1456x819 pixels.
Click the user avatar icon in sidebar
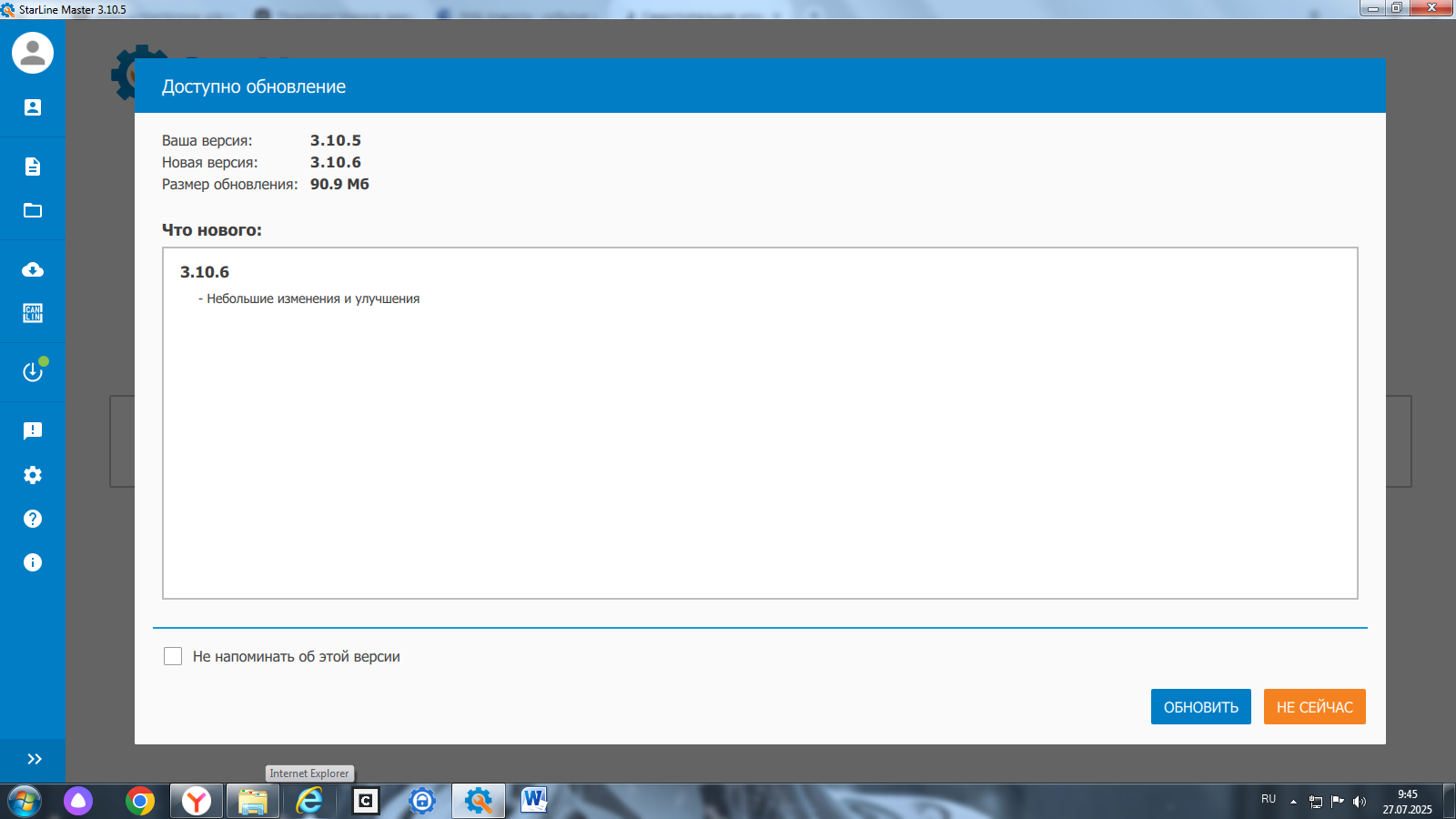(x=33, y=53)
